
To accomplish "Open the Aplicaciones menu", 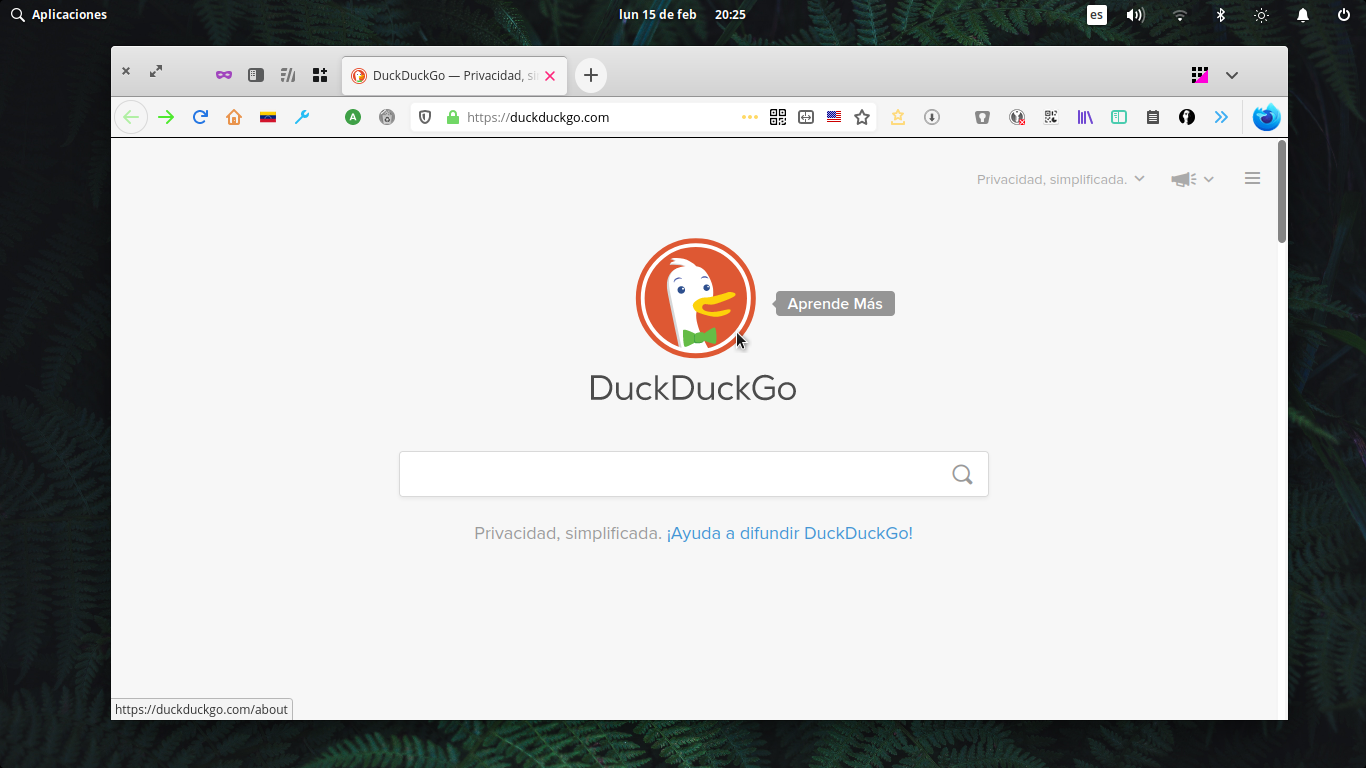I will 59,15.
